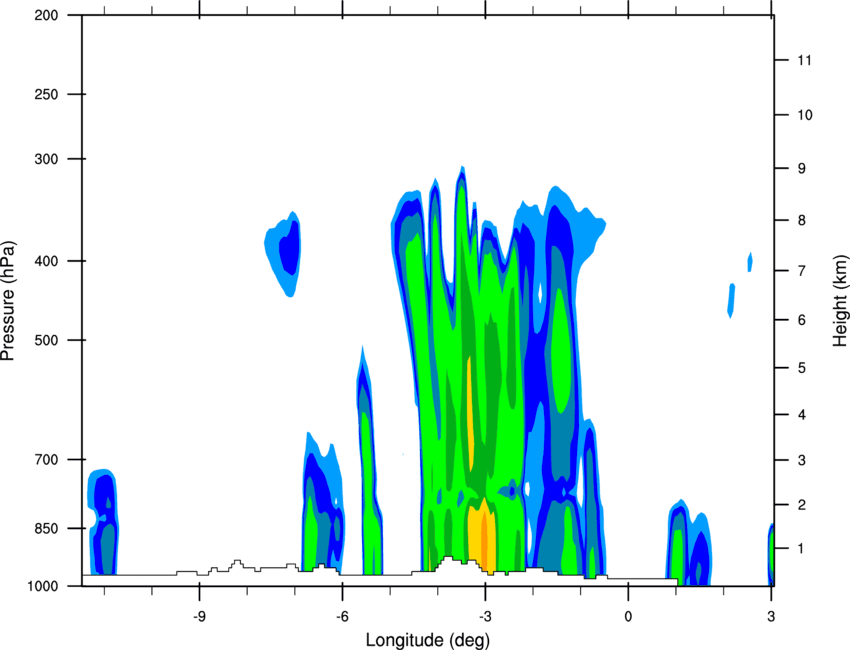Click the 10 km height label
Image resolution: width=850 pixels, height=650 pixels.
tap(805, 115)
